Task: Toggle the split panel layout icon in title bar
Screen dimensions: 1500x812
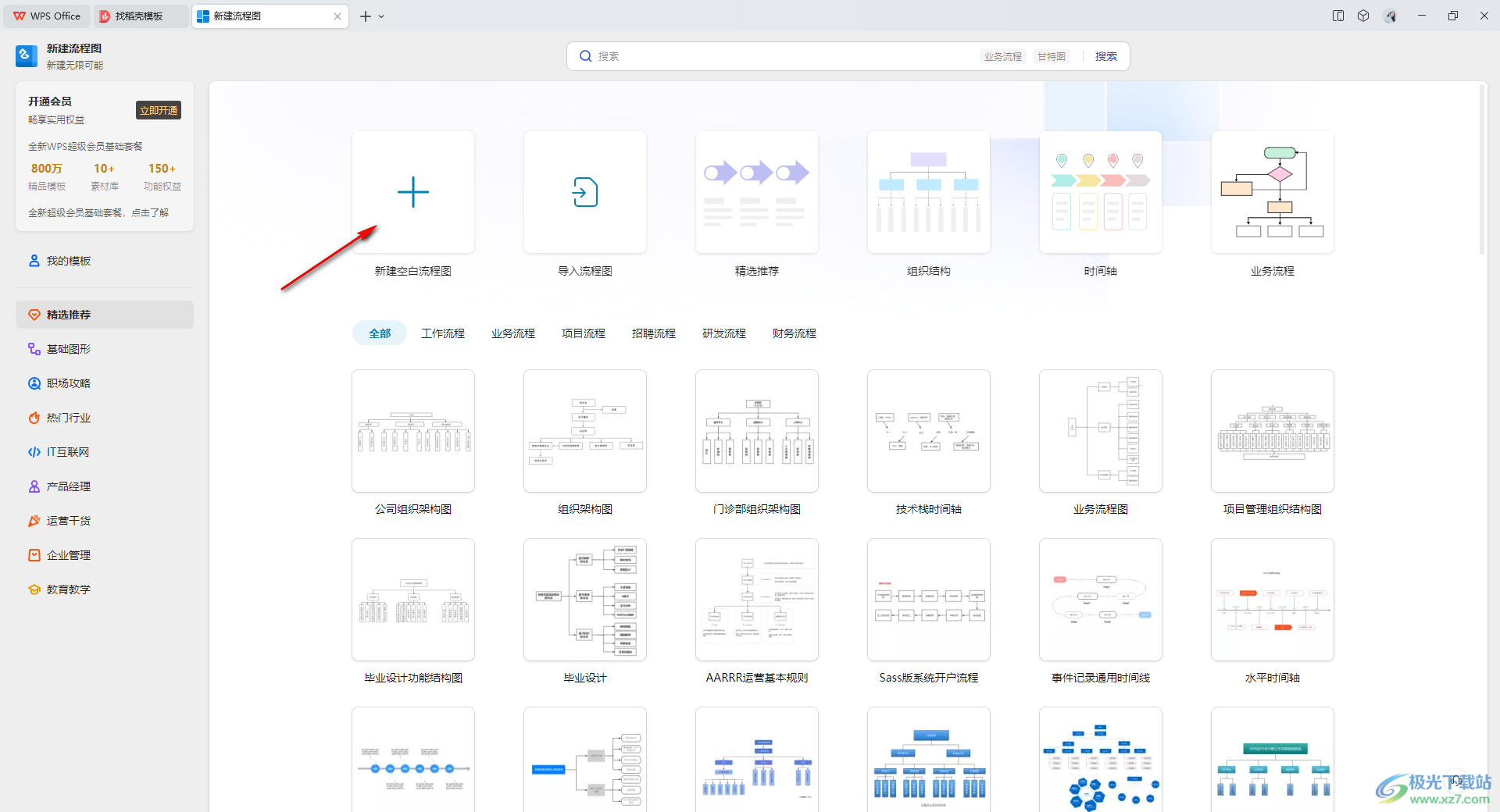Action: point(1338,16)
